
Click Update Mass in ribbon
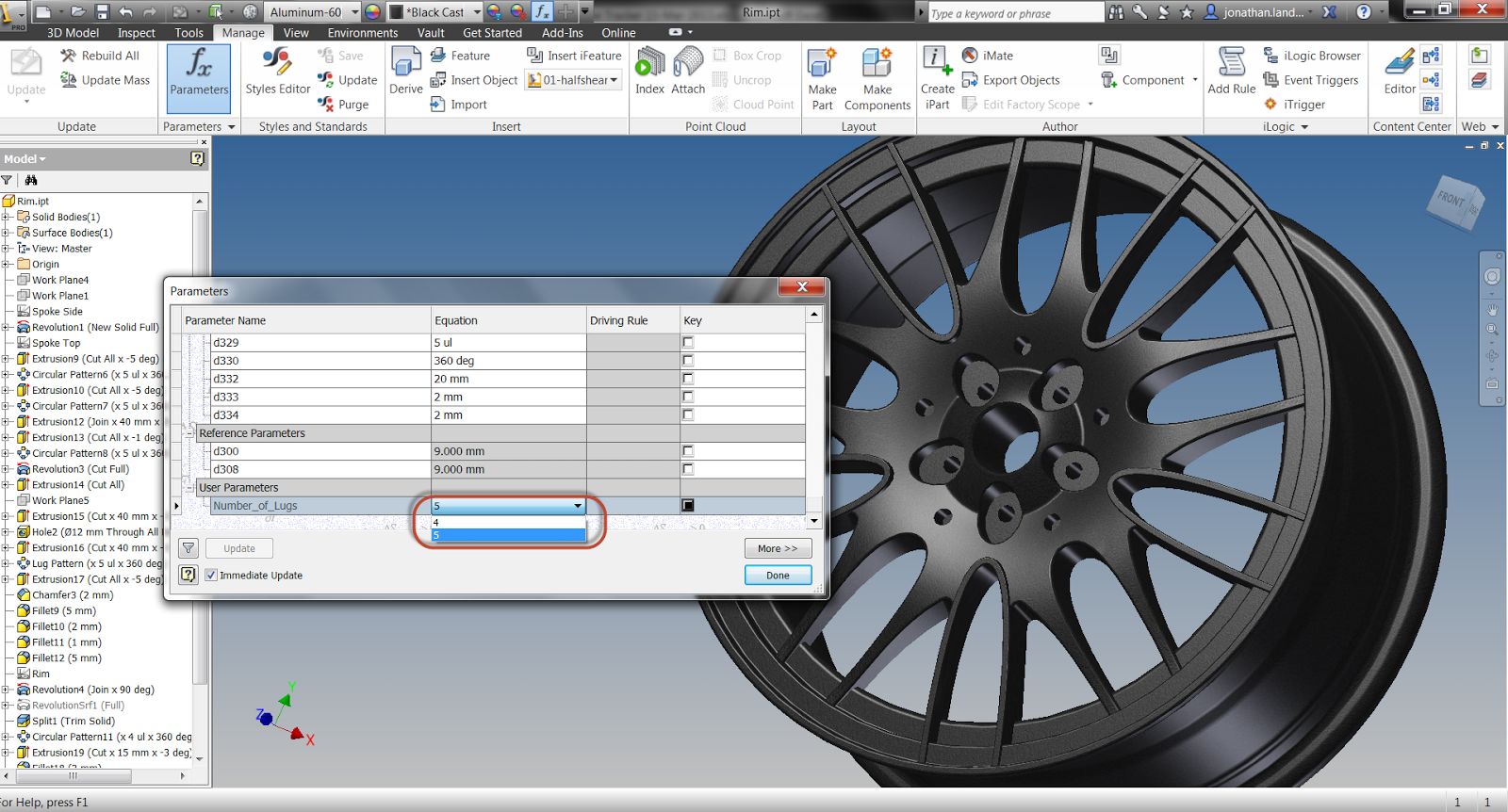(x=106, y=80)
